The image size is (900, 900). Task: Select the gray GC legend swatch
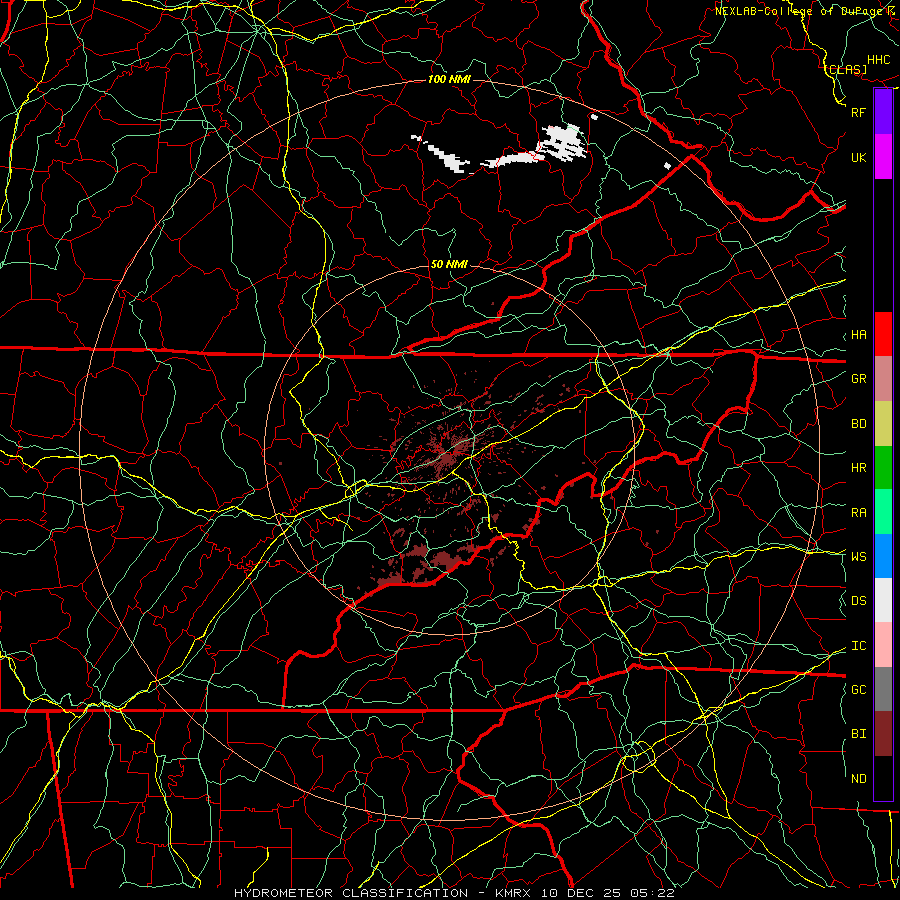(883, 689)
